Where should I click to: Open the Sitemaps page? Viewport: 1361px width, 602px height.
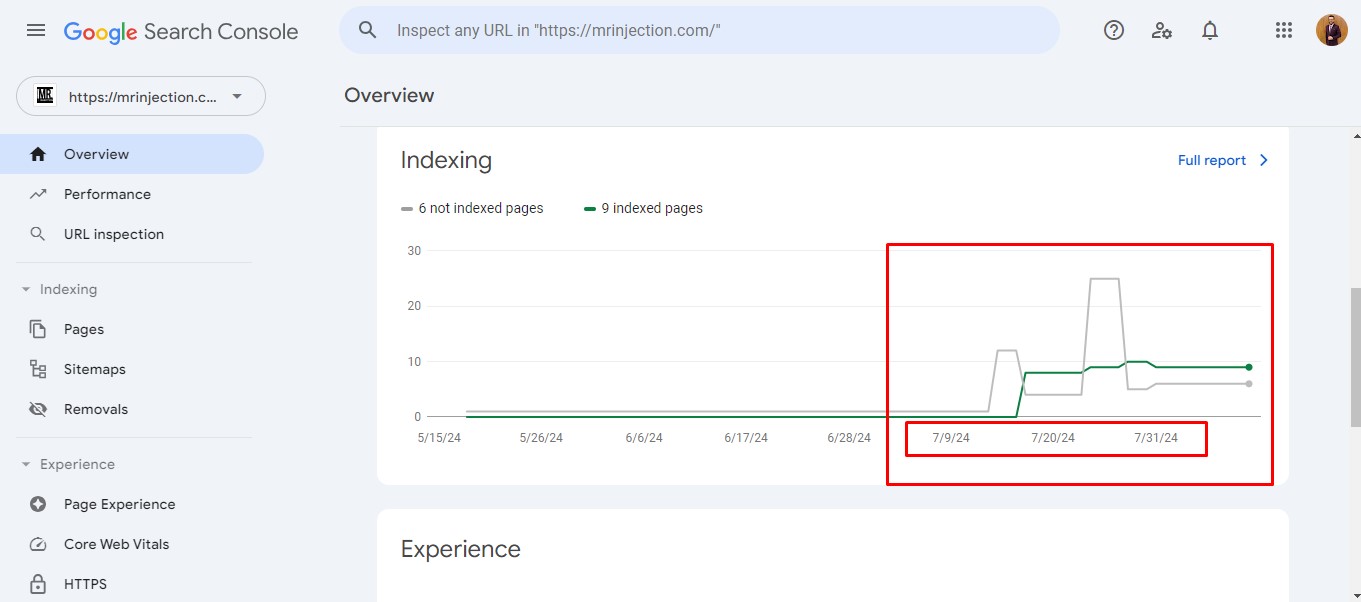pyautogui.click(x=94, y=369)
